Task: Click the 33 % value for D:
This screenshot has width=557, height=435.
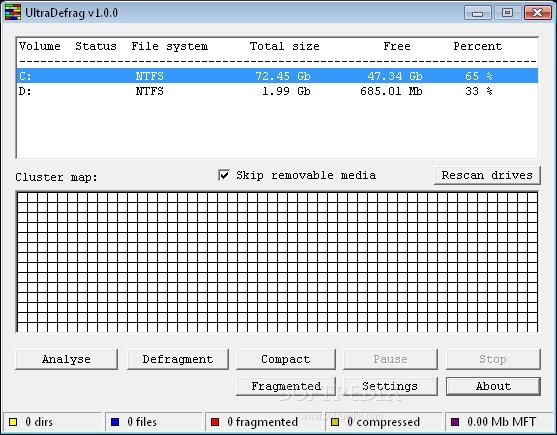Action: coord(479,91)
